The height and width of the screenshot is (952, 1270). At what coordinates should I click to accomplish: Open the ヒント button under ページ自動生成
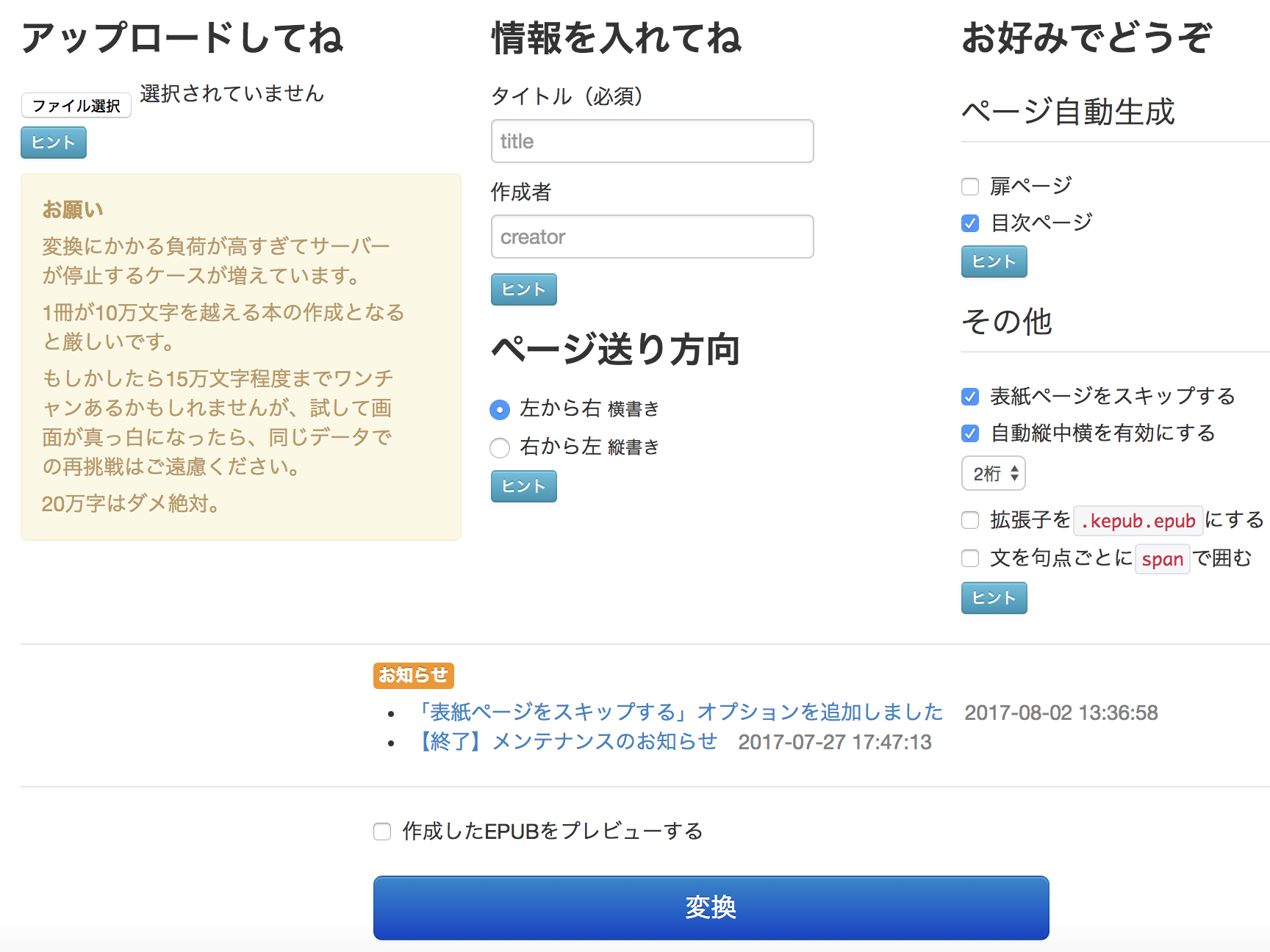coord(994,262)
